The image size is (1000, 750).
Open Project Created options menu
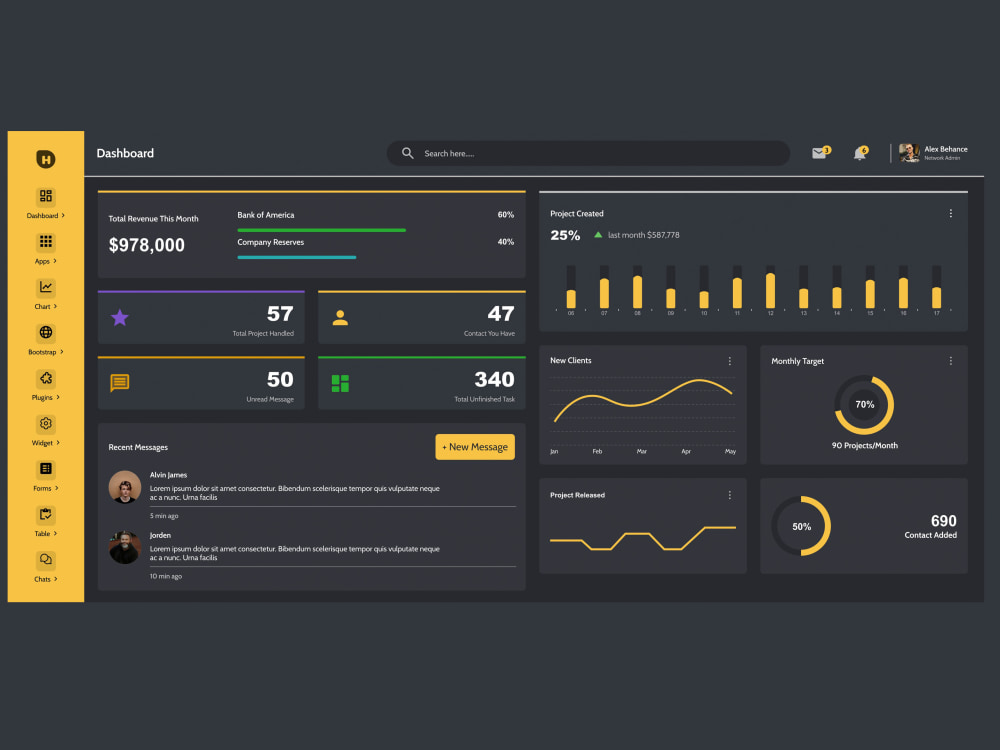tap(950, 214)
